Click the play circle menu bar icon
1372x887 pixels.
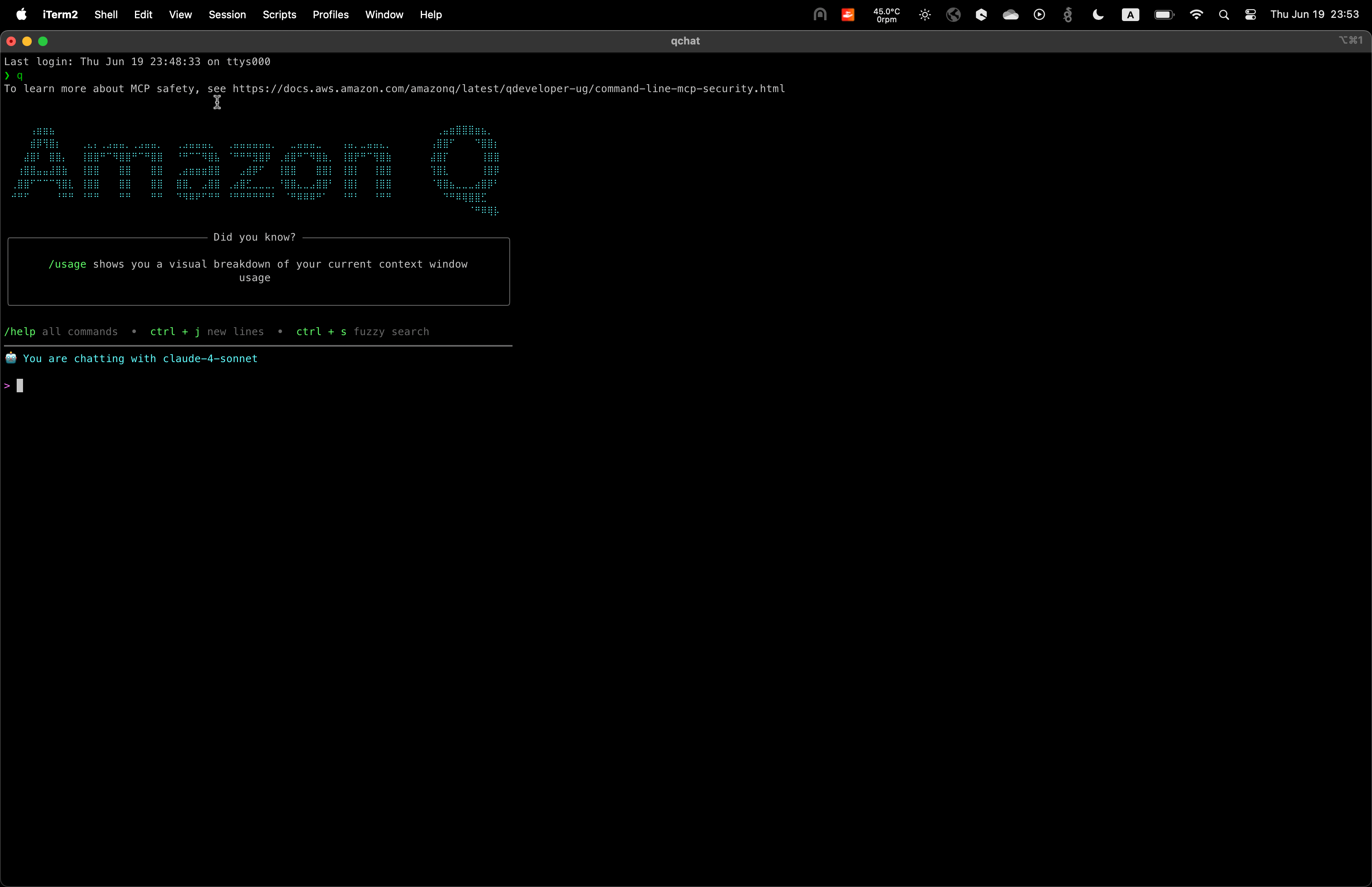point(1039,15)
